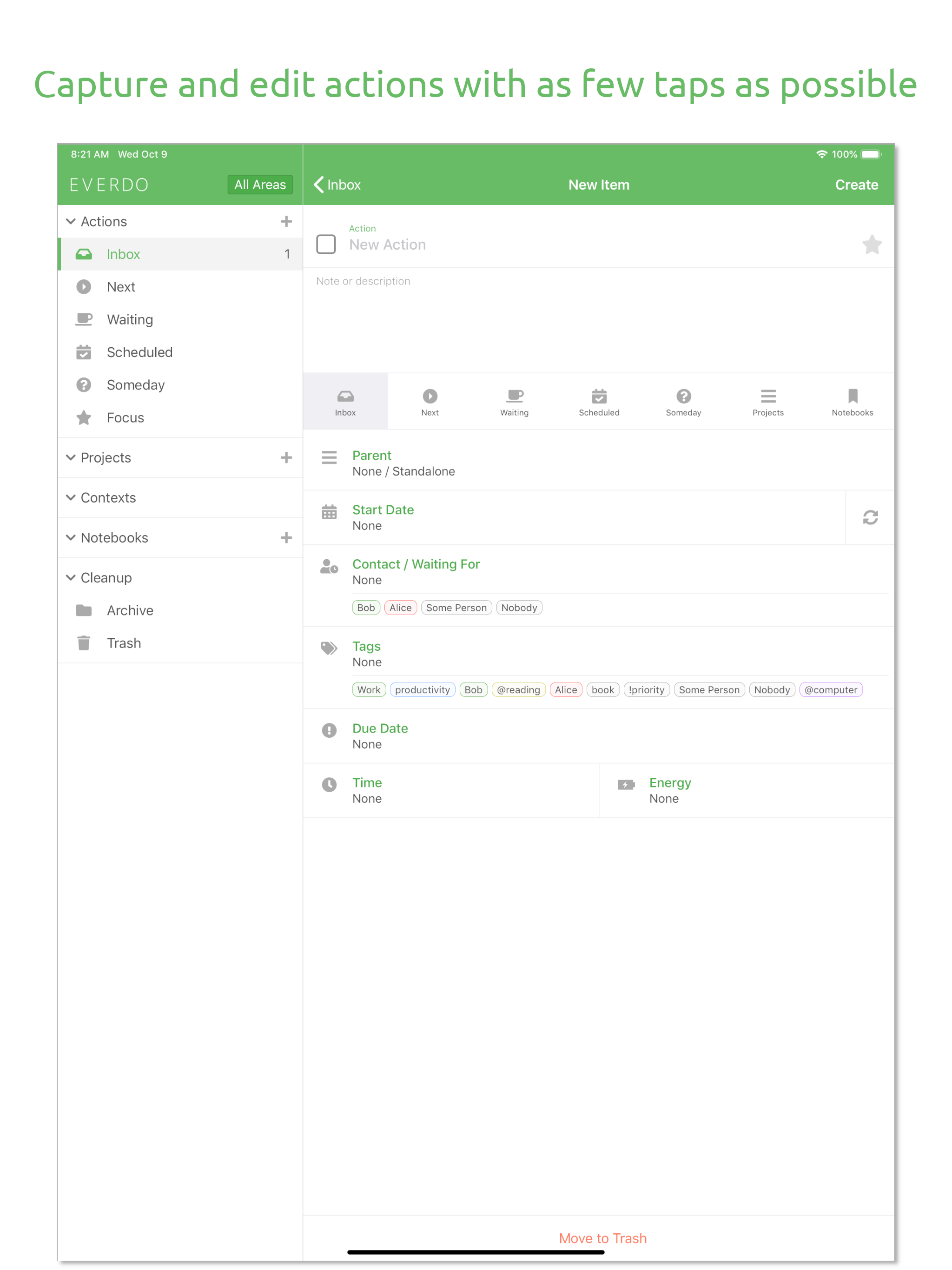Screen dimensions: 952x1270
Task: Switch item type to Notebooks tab
Action: [x=852, y=401]
